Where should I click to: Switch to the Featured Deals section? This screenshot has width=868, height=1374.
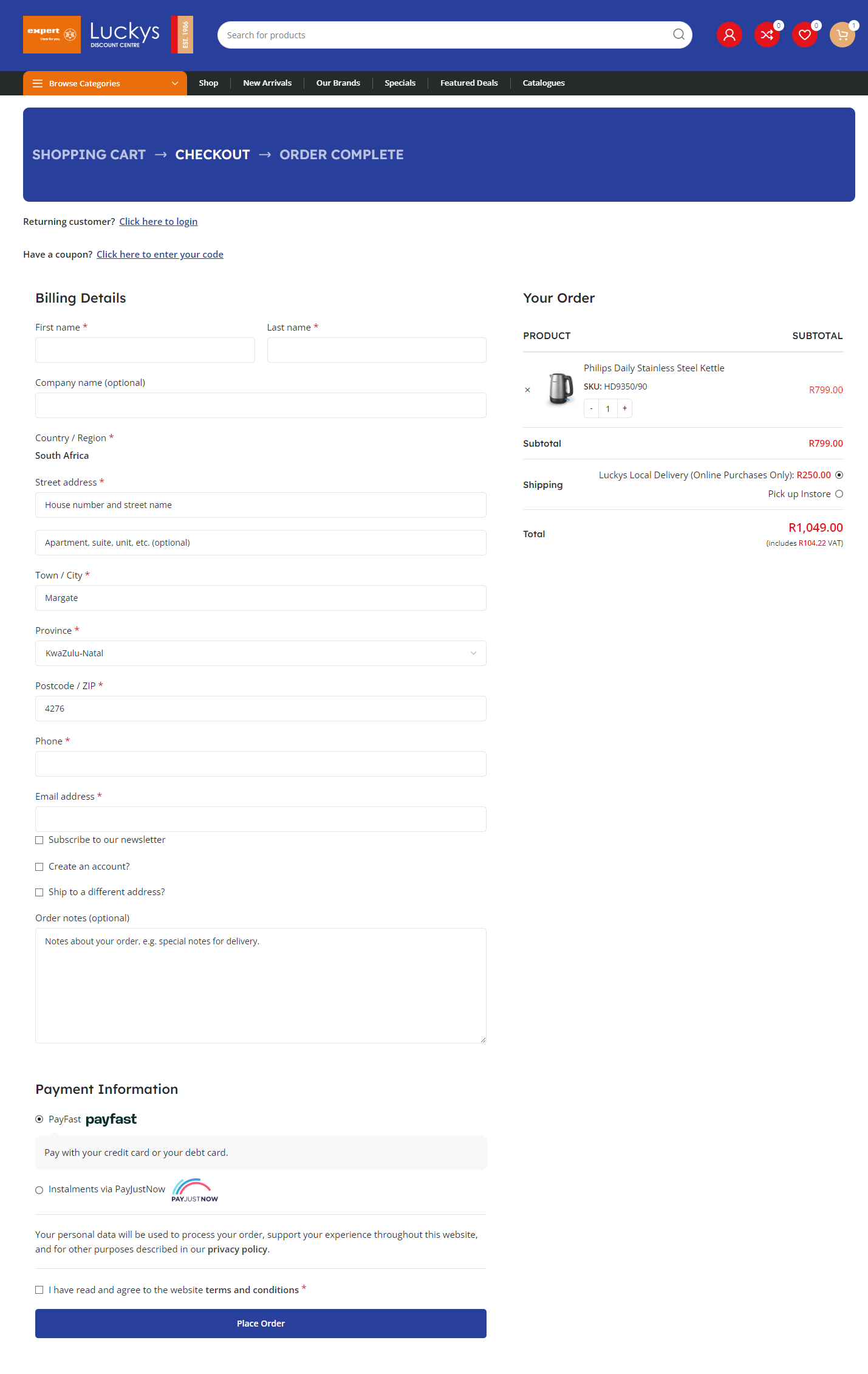click(468, 83)
